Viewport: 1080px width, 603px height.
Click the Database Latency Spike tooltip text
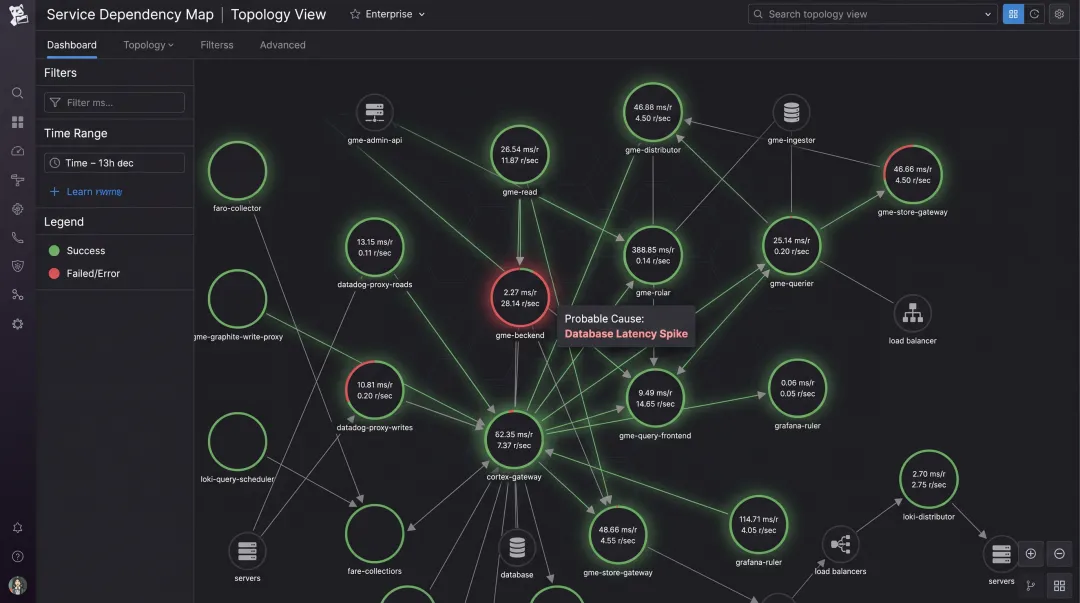tap(626, 334)
